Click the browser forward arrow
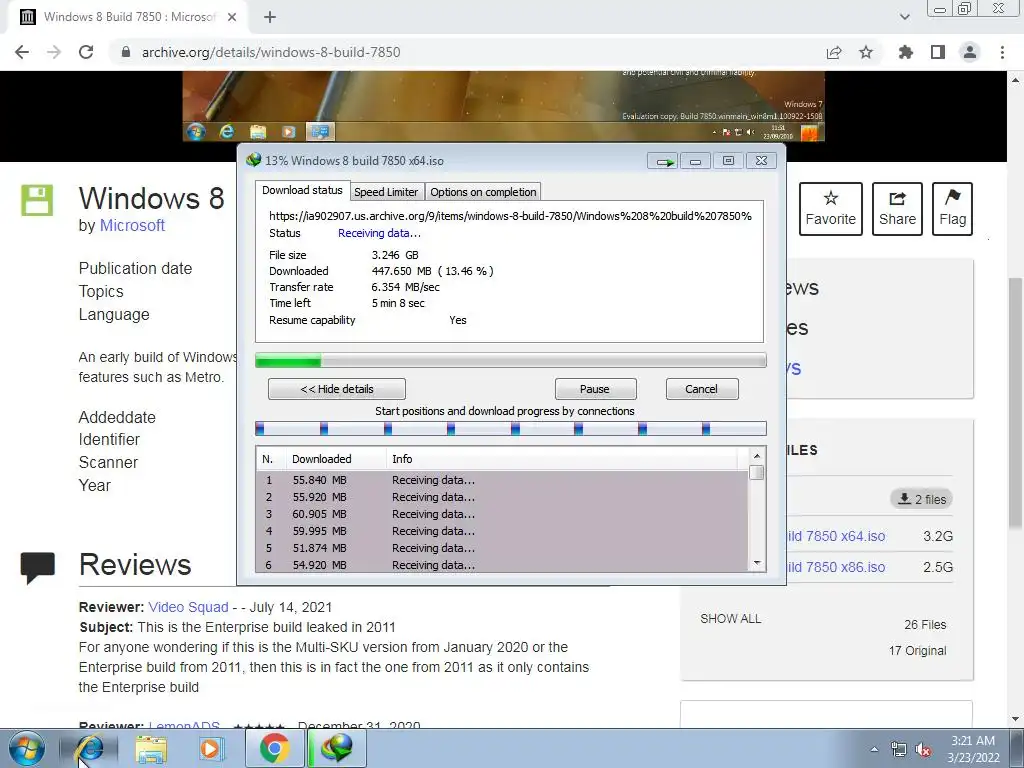Image resolution: width=1024 pixels, height=768 pixels. pyautogui.click(x=54, y=52)
